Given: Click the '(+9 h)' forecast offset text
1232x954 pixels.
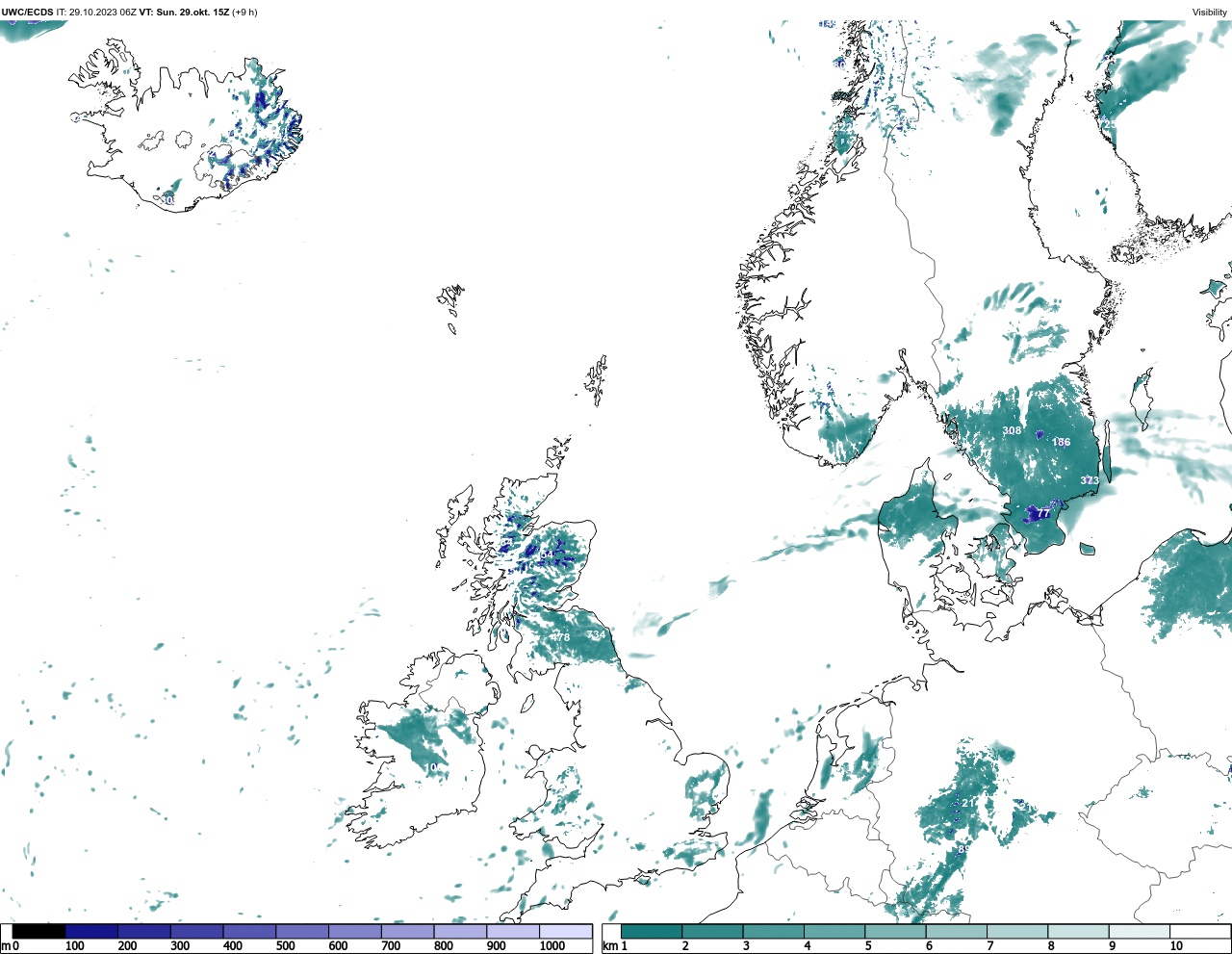Looking at the screenshot, I should pos(244,13).
